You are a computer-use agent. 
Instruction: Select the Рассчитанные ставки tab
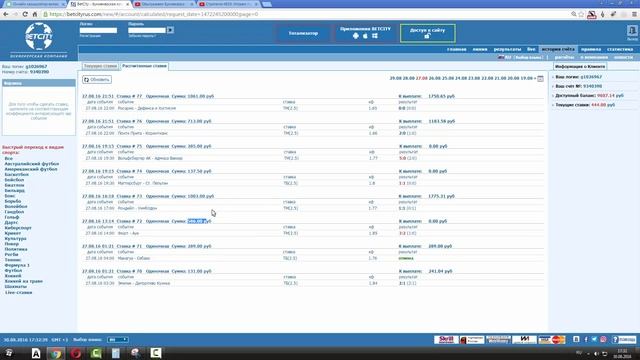(x=144, y=66)
